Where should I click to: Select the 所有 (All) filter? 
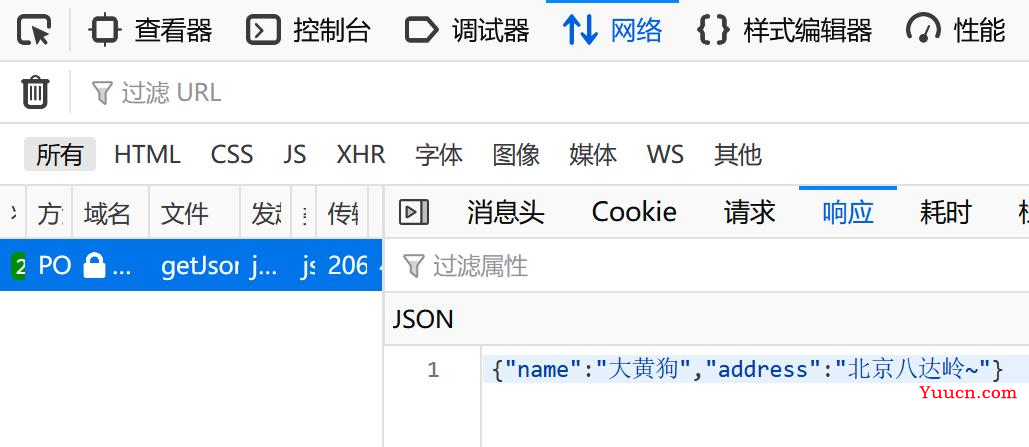(x=60, y=155)
